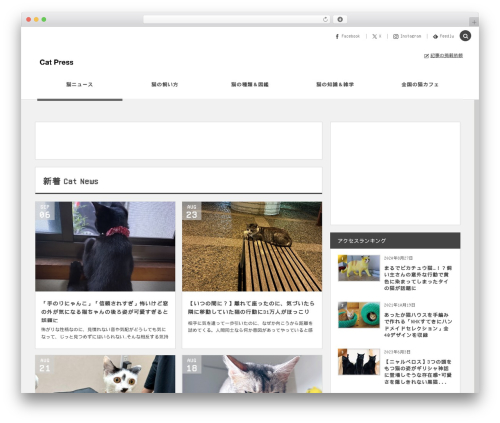Open the SEP 06 black cat article image
Image resolution: width=500 pixels, height=423 pixels.
click(105, 246)
